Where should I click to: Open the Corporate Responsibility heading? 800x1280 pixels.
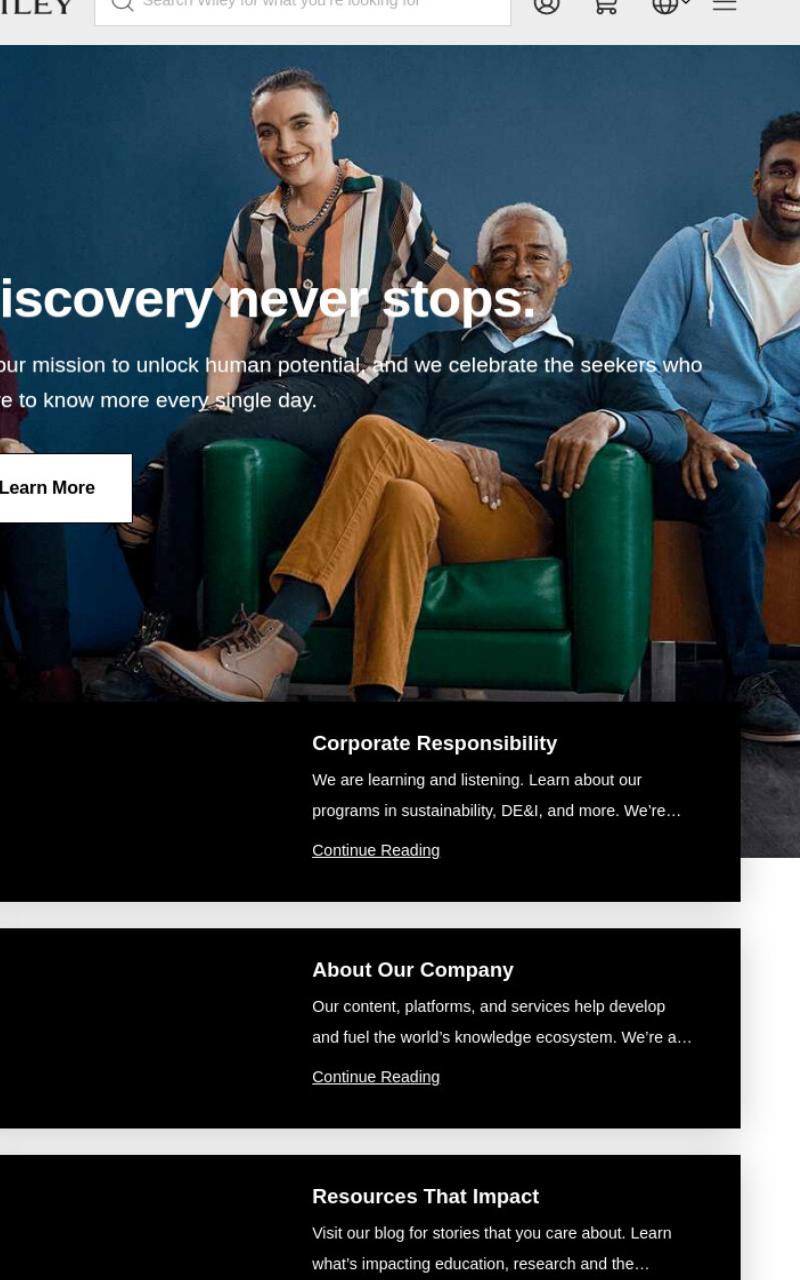click(x=434, y=743)
